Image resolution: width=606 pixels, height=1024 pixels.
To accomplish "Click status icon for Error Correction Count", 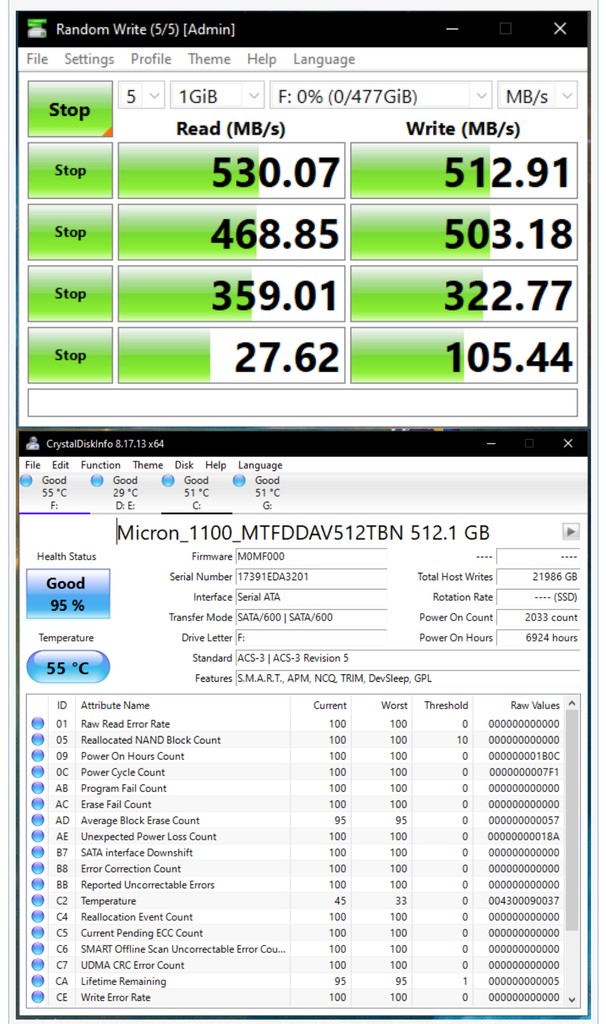I will click(38, 869).
